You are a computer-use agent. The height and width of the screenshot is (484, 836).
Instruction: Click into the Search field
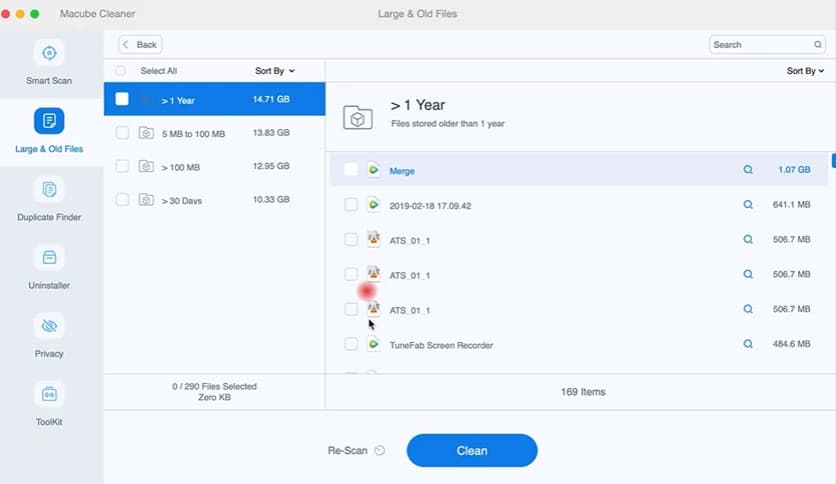coord(760,45)
